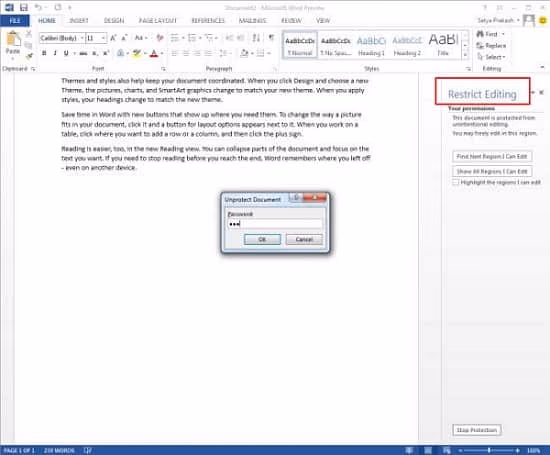Apply strikethrough to text
Image resolution: width=550 pixels, height=455 pixels.
click(83, 53)
